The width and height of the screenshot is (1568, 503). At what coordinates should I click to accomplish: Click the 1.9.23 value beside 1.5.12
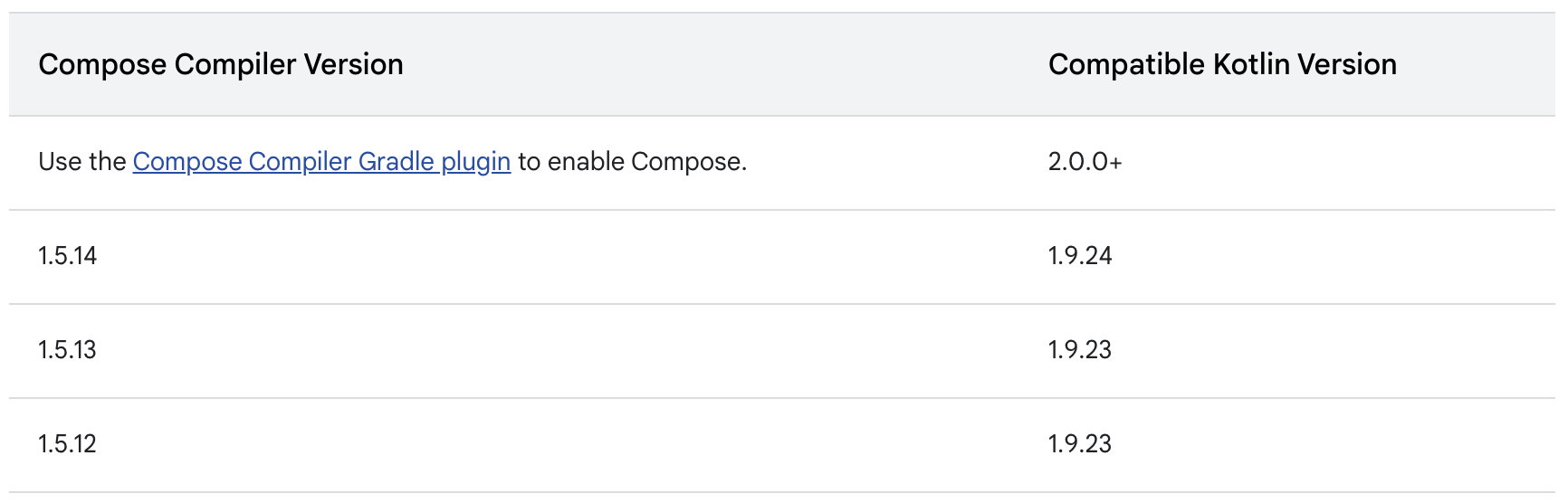pos(1080,444)
